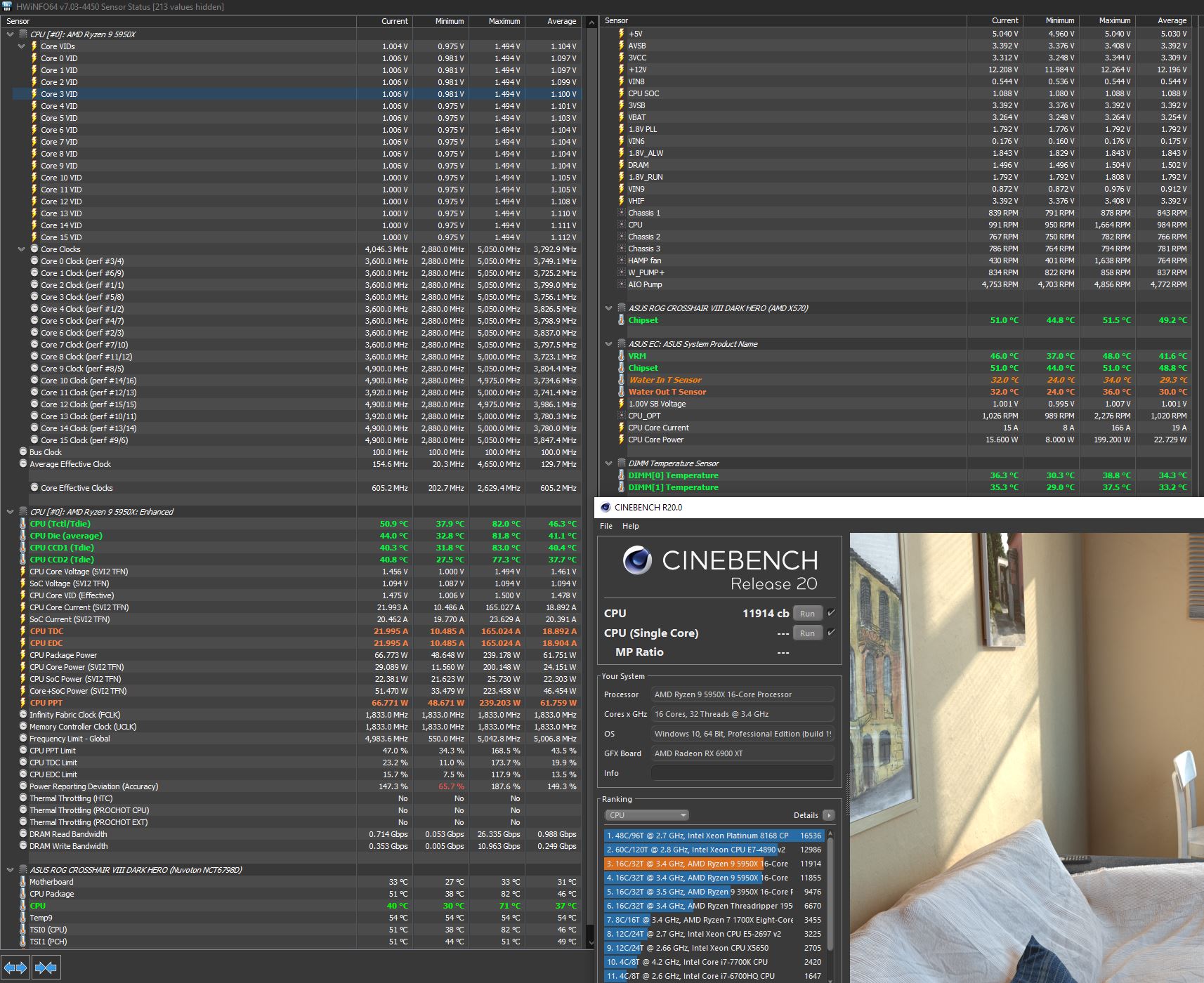Viewport: 1204px width, 983px height.
Task: Select the Ryzen 9 5950X ranking row scoring 11855
Action: 714,878
